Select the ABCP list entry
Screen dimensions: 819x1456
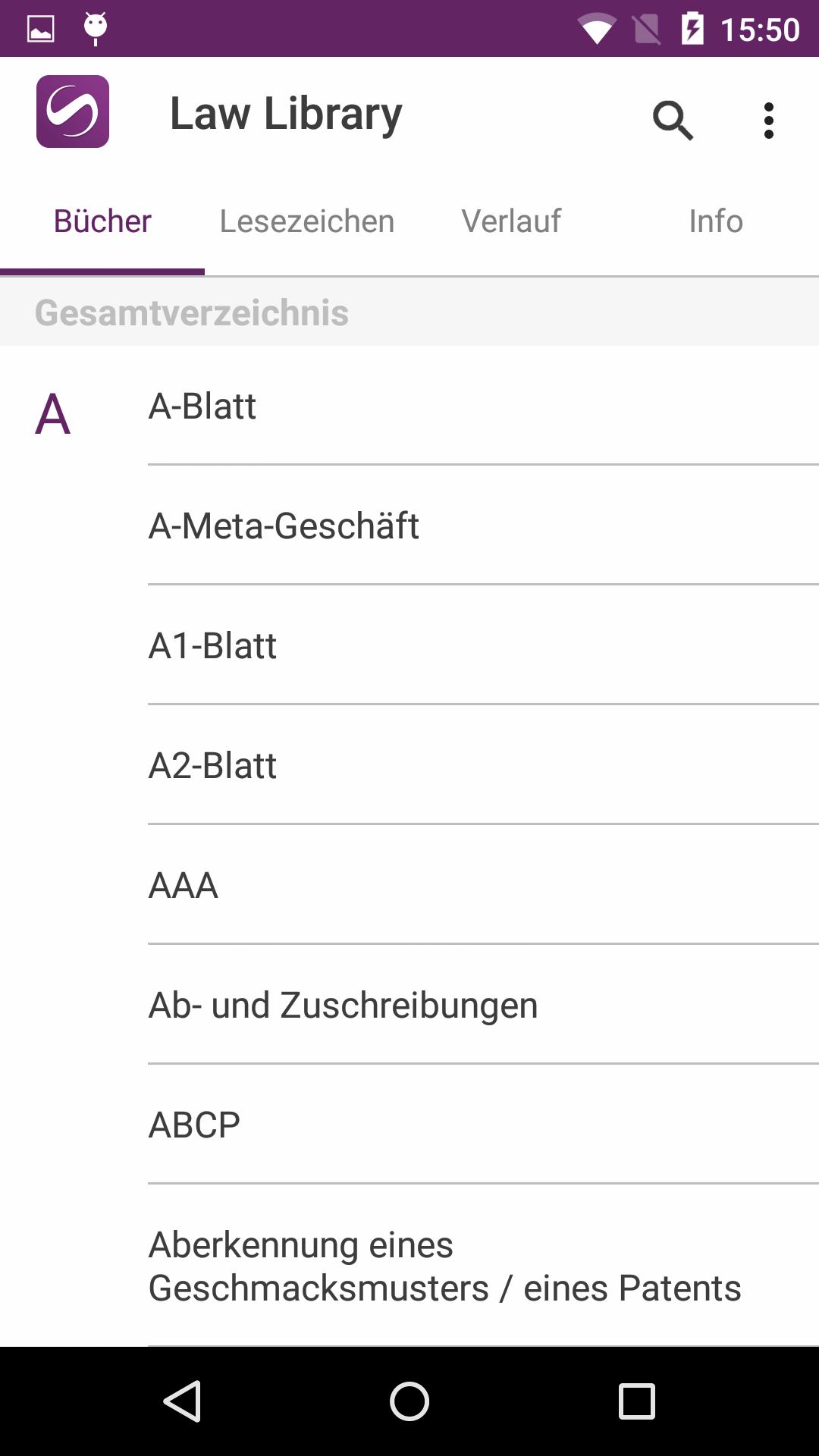pos(483,1125)
